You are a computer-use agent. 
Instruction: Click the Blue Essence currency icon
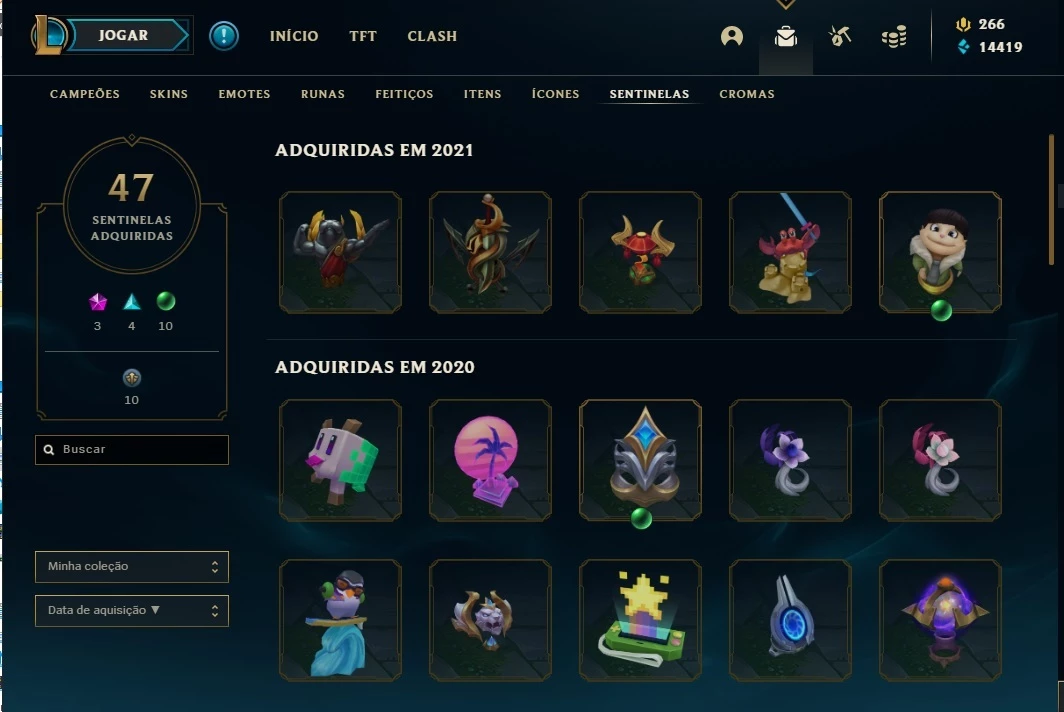pyautogui.click(x=963, y=47)
